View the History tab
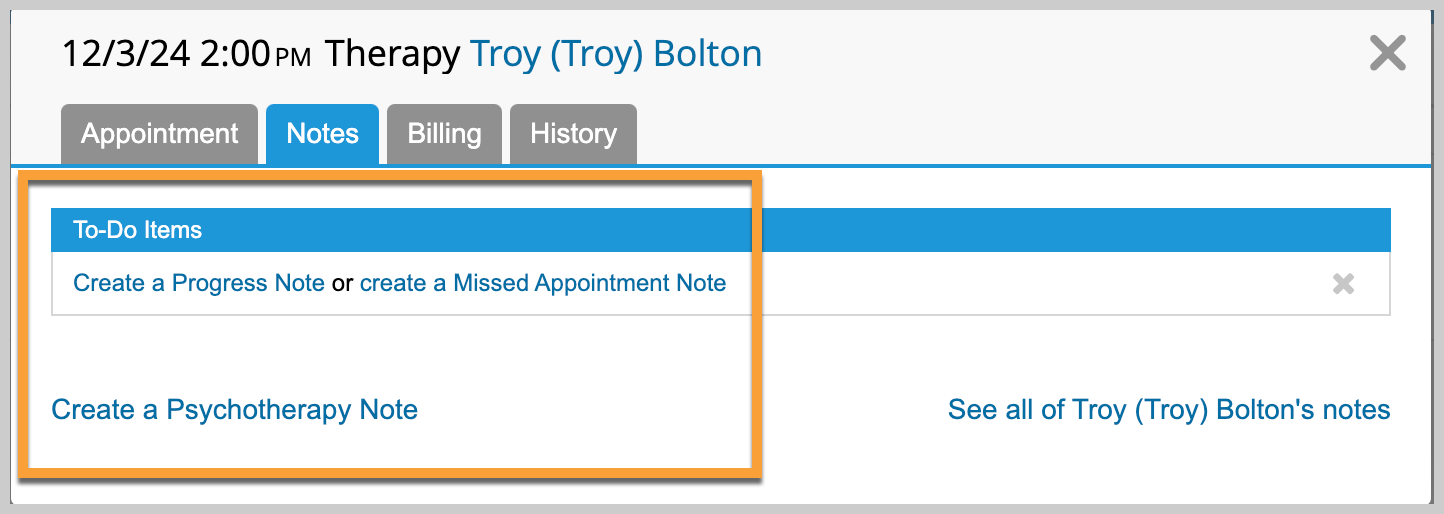Viewport: 1444px width, 514px height. click(x=573, y=134)
